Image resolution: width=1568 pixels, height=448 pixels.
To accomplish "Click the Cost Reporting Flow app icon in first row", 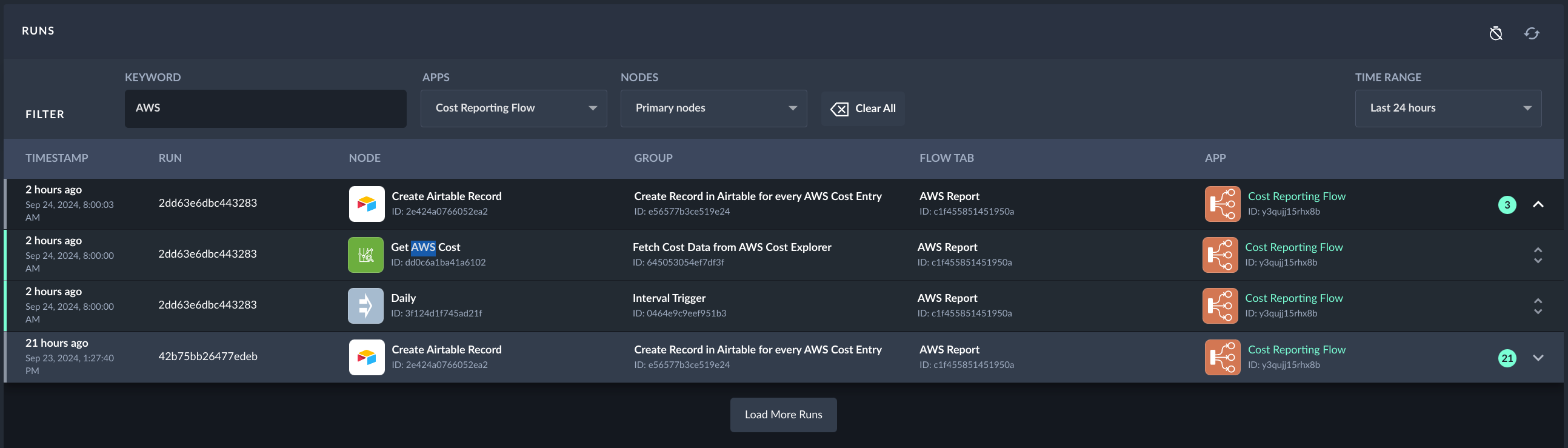I will tap(1223, 204).
